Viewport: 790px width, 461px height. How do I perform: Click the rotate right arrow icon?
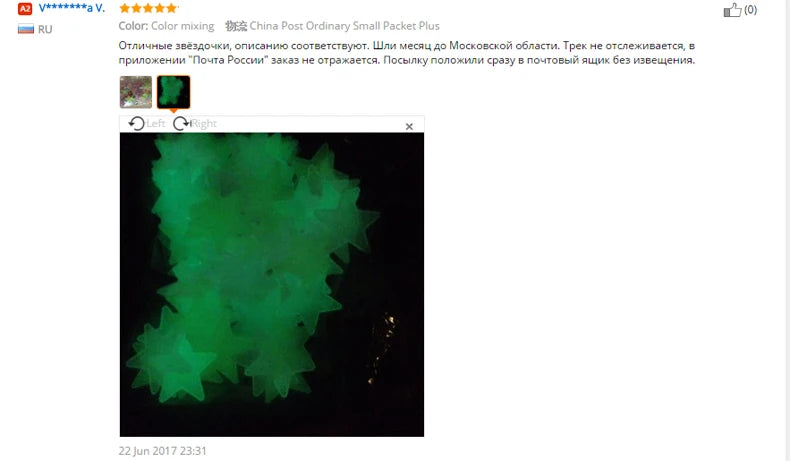coord(181,123)
